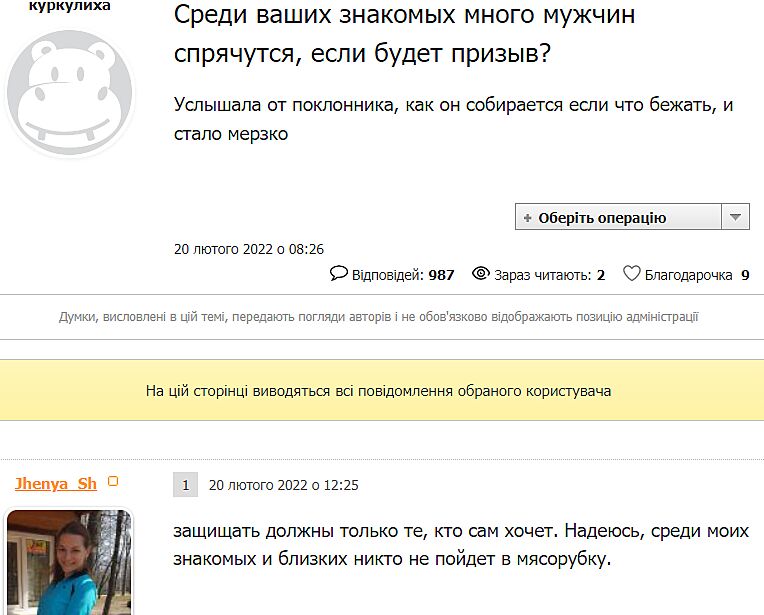The height and width of the screenshot is (615, 764).
Task: Click the small status icon beside Jhenya_Sh
Action: pyautogui.click(x=113, y=482)
